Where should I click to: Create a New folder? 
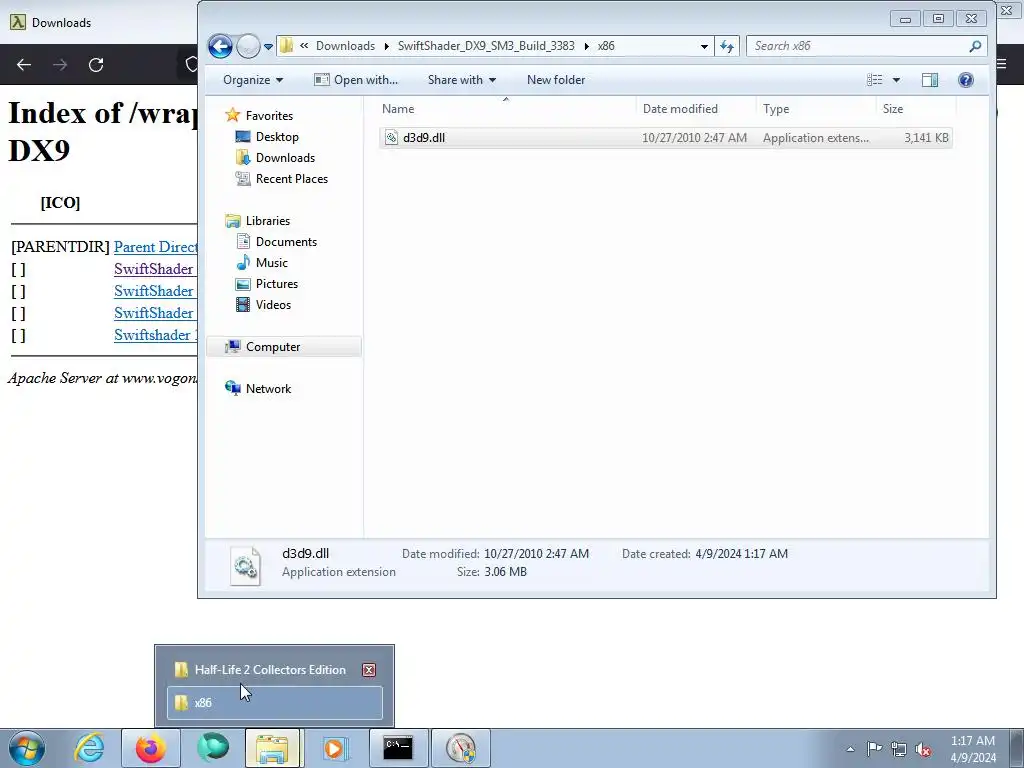coord(556,80)
